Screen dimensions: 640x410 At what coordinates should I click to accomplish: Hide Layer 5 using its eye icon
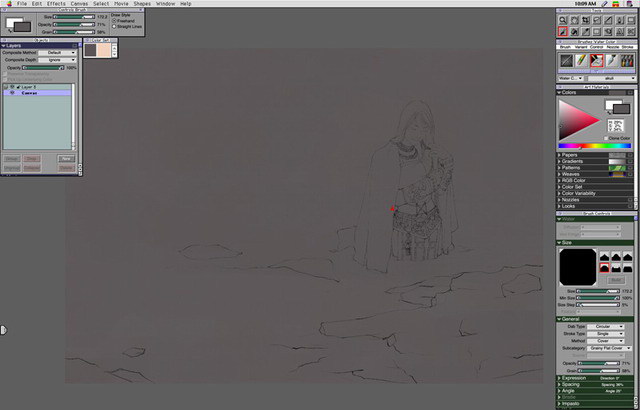pos(12,87)
